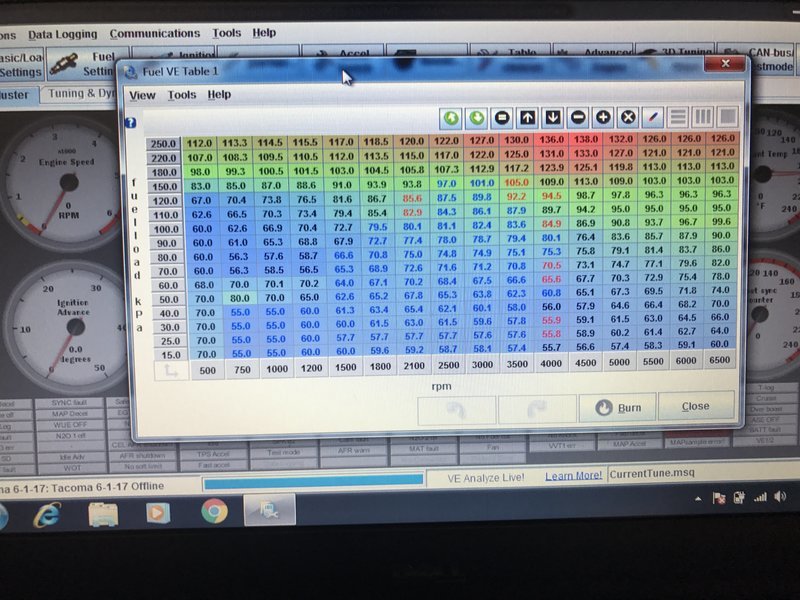
Task: Click the round minus (subtract) icon
Action: (578, 118)
